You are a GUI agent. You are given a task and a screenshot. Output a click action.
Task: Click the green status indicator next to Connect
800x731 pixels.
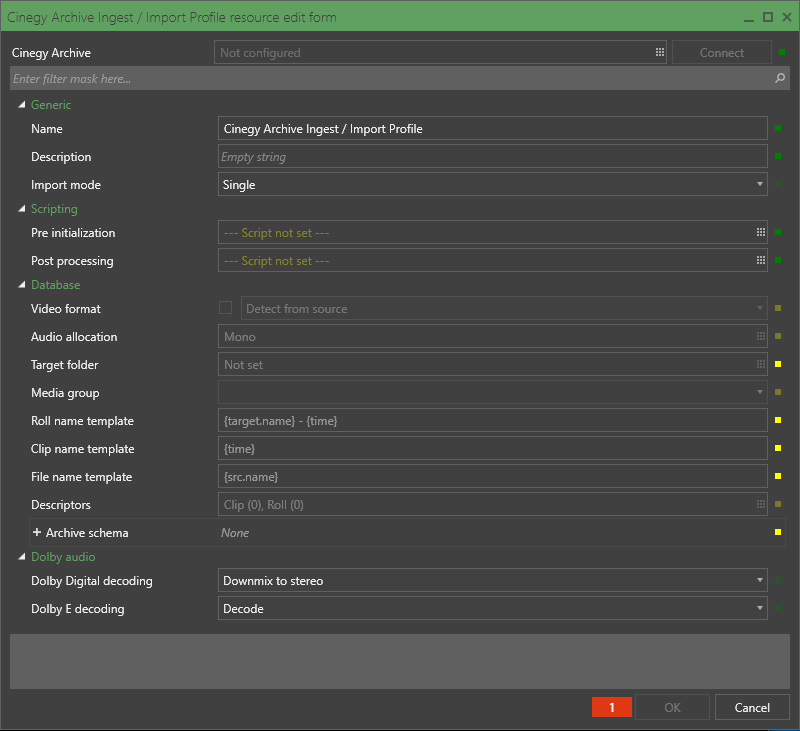(x=782, y=52)
